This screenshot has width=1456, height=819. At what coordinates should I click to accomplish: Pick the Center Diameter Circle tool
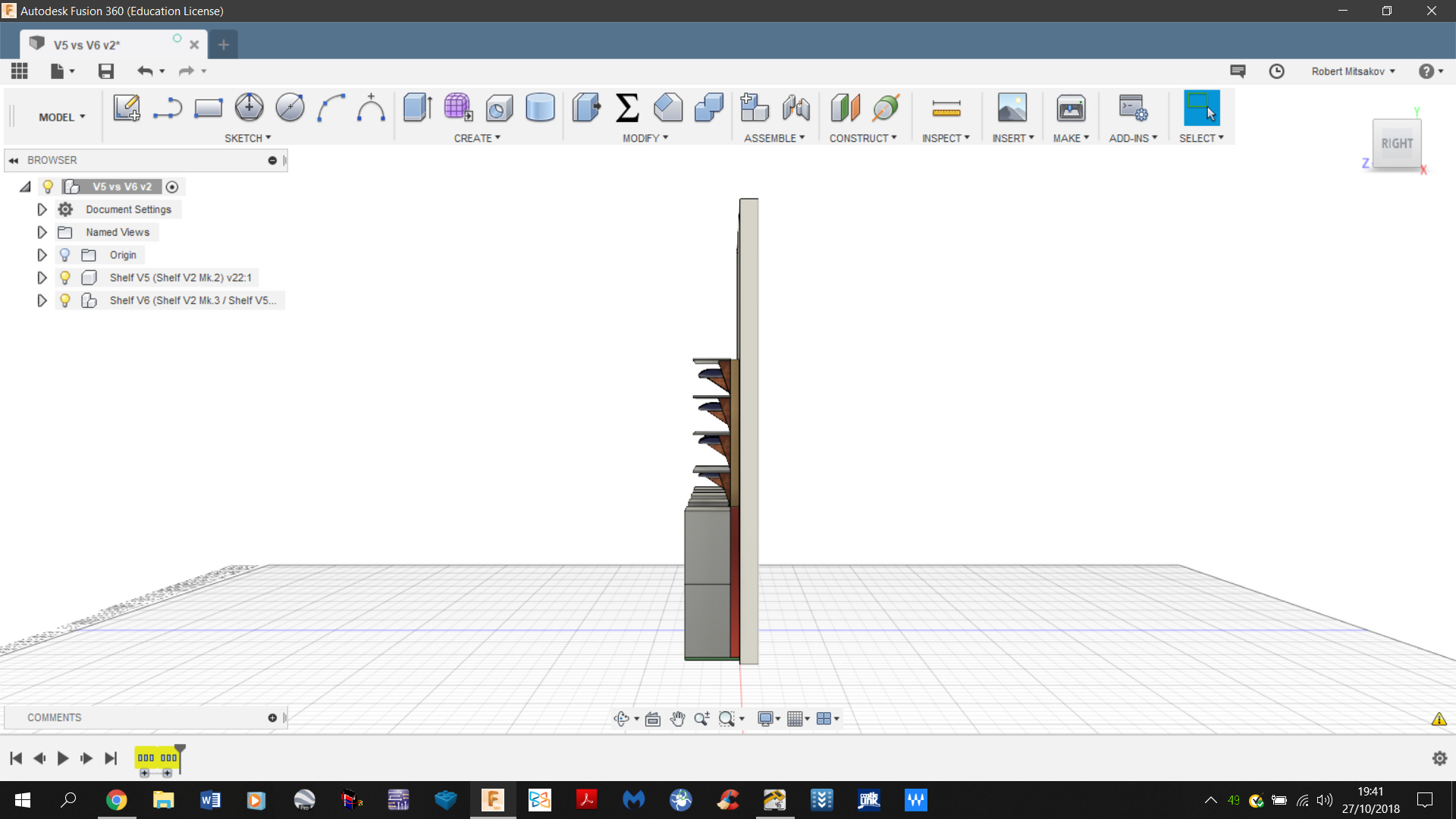point(249,108)
